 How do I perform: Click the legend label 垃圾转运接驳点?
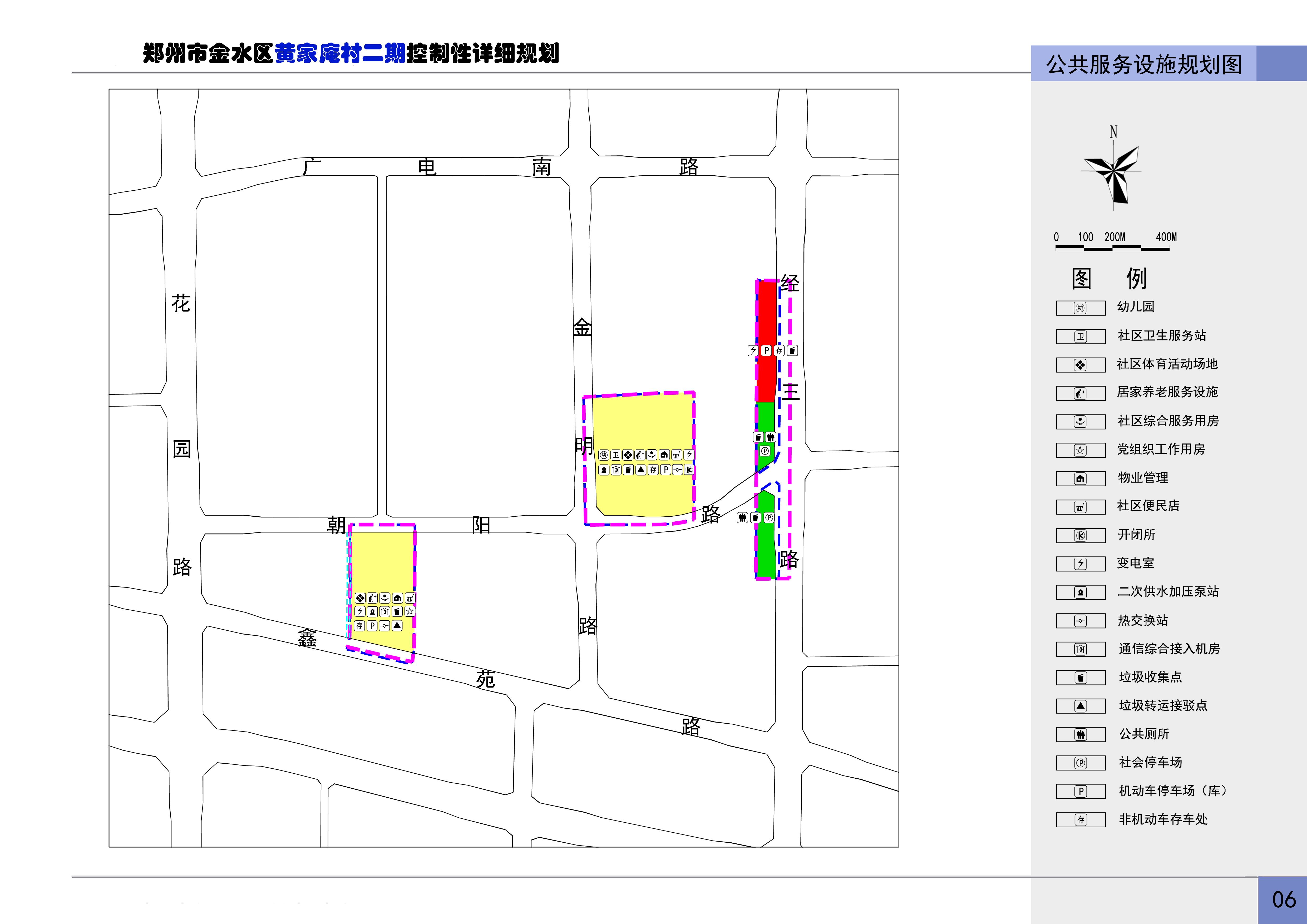(x=1163, y=705)
